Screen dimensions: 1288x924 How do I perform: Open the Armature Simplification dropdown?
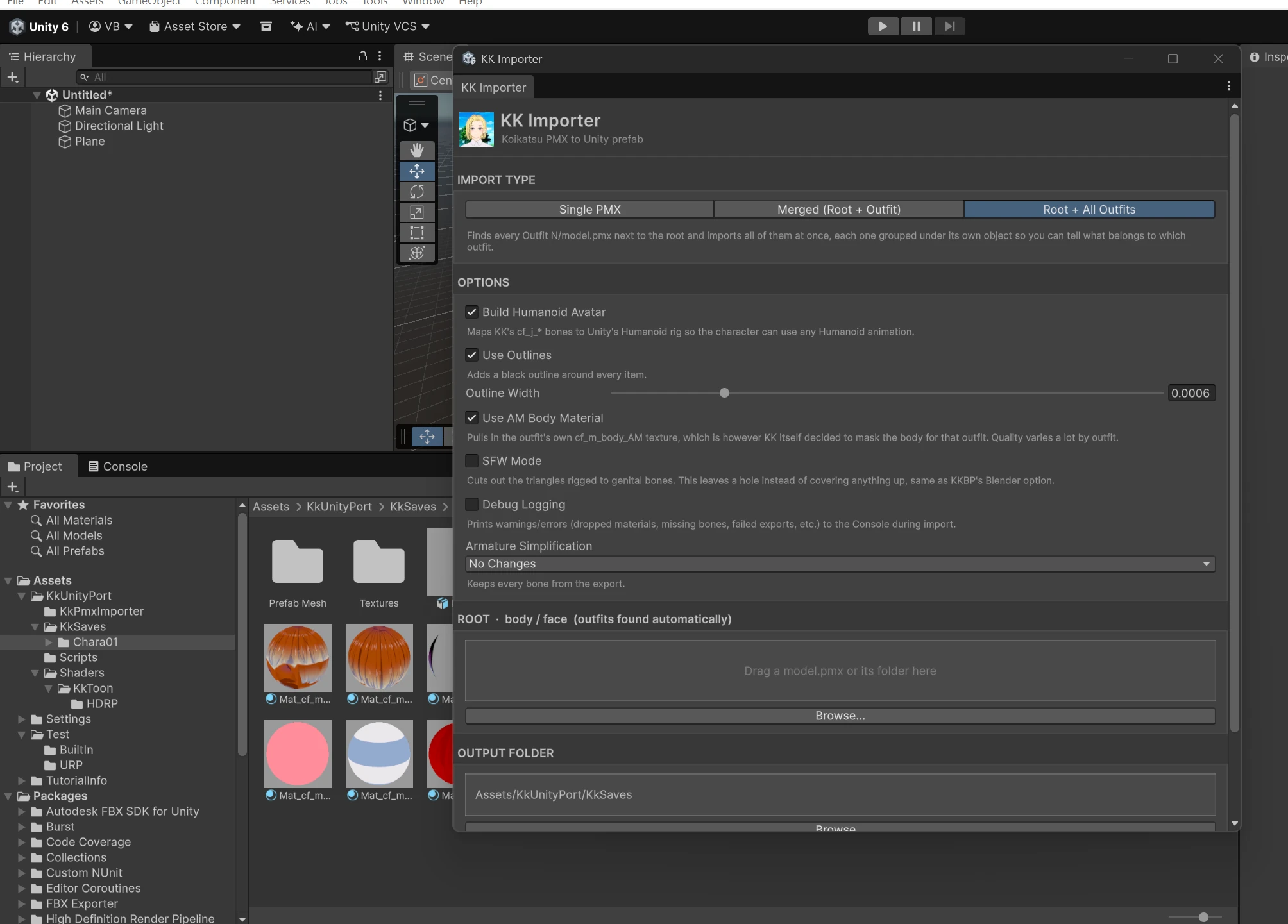(x=840, y=564)
